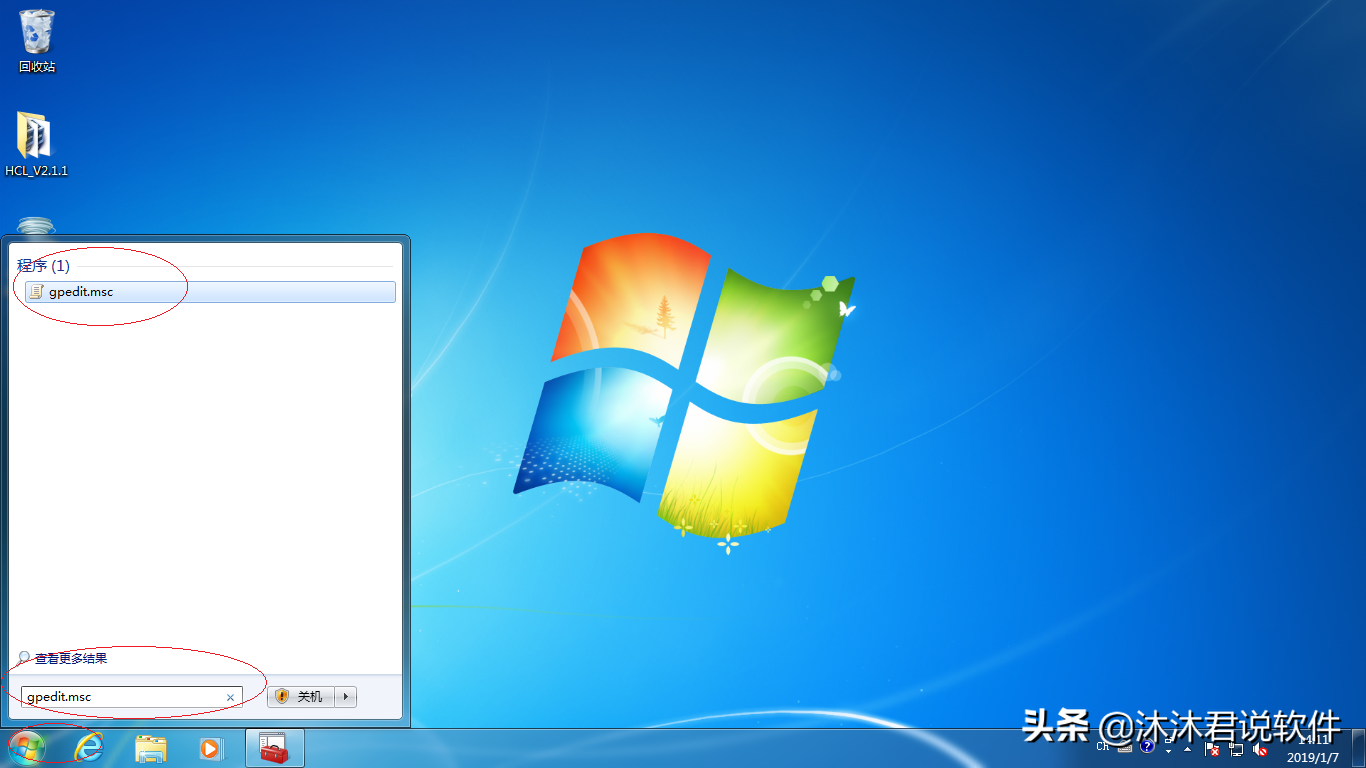Clear the search box with the X

(x=230, y=696)
